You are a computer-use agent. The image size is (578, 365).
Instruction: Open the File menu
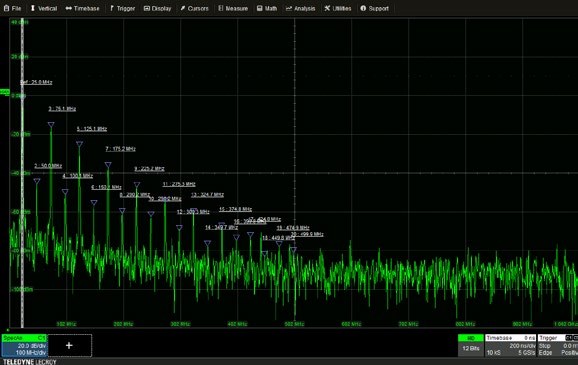[x=13, y=8]
